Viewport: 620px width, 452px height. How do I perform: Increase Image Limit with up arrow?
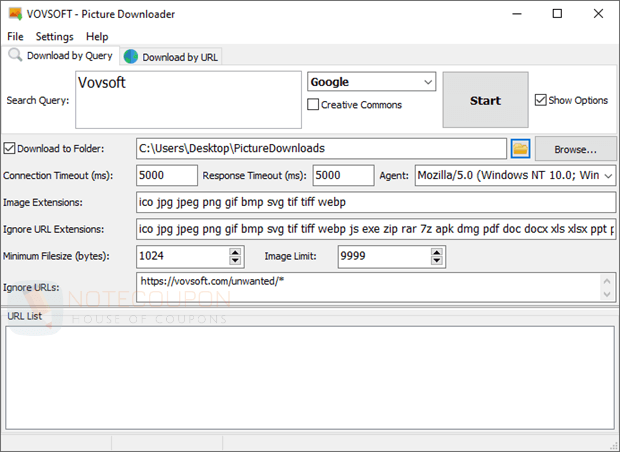437,252
